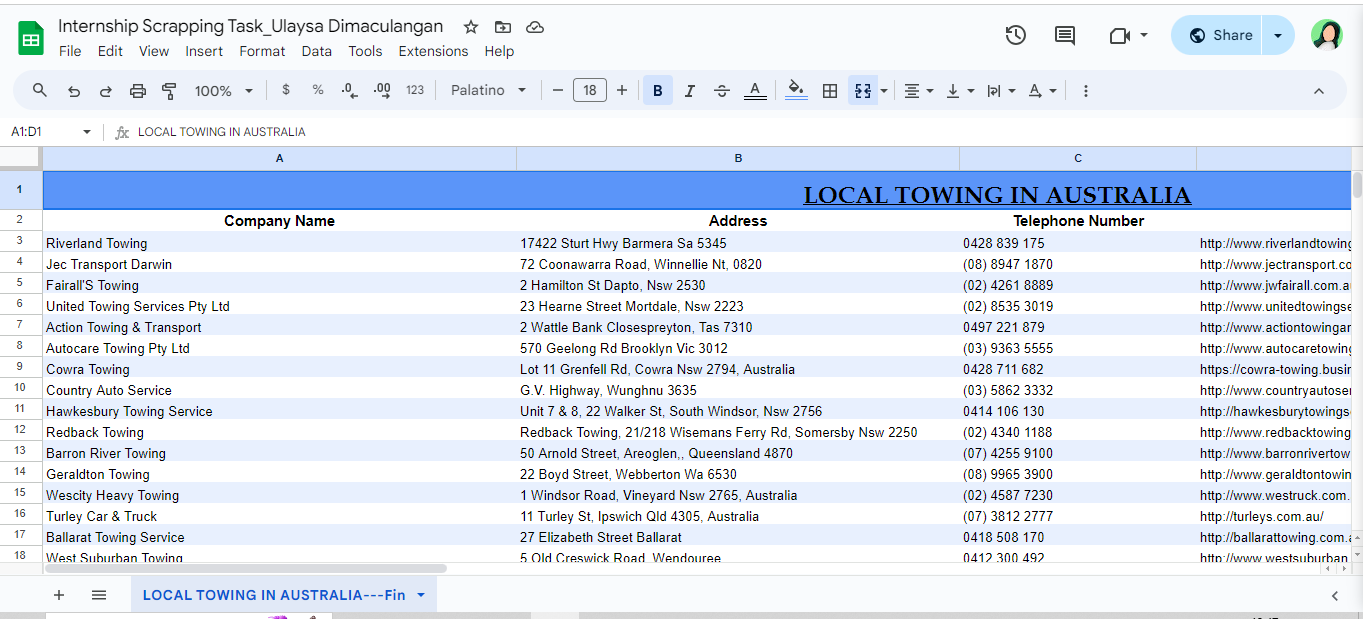Select the LOCAL TOWING IN AUSTRALIA sheet tab
The height and width of the screenshot is (619, 1363).
[273, 595]
